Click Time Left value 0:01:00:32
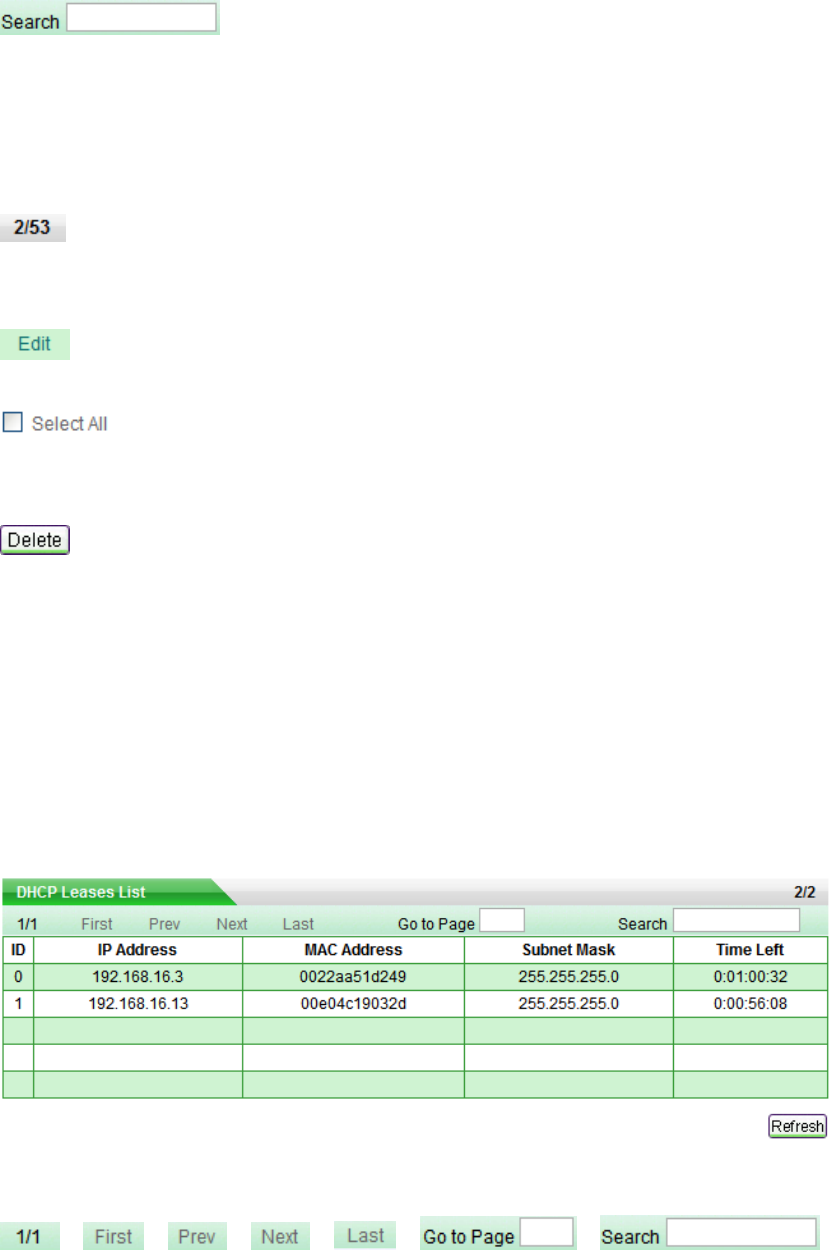831x1250 pixels. (750, 977)
